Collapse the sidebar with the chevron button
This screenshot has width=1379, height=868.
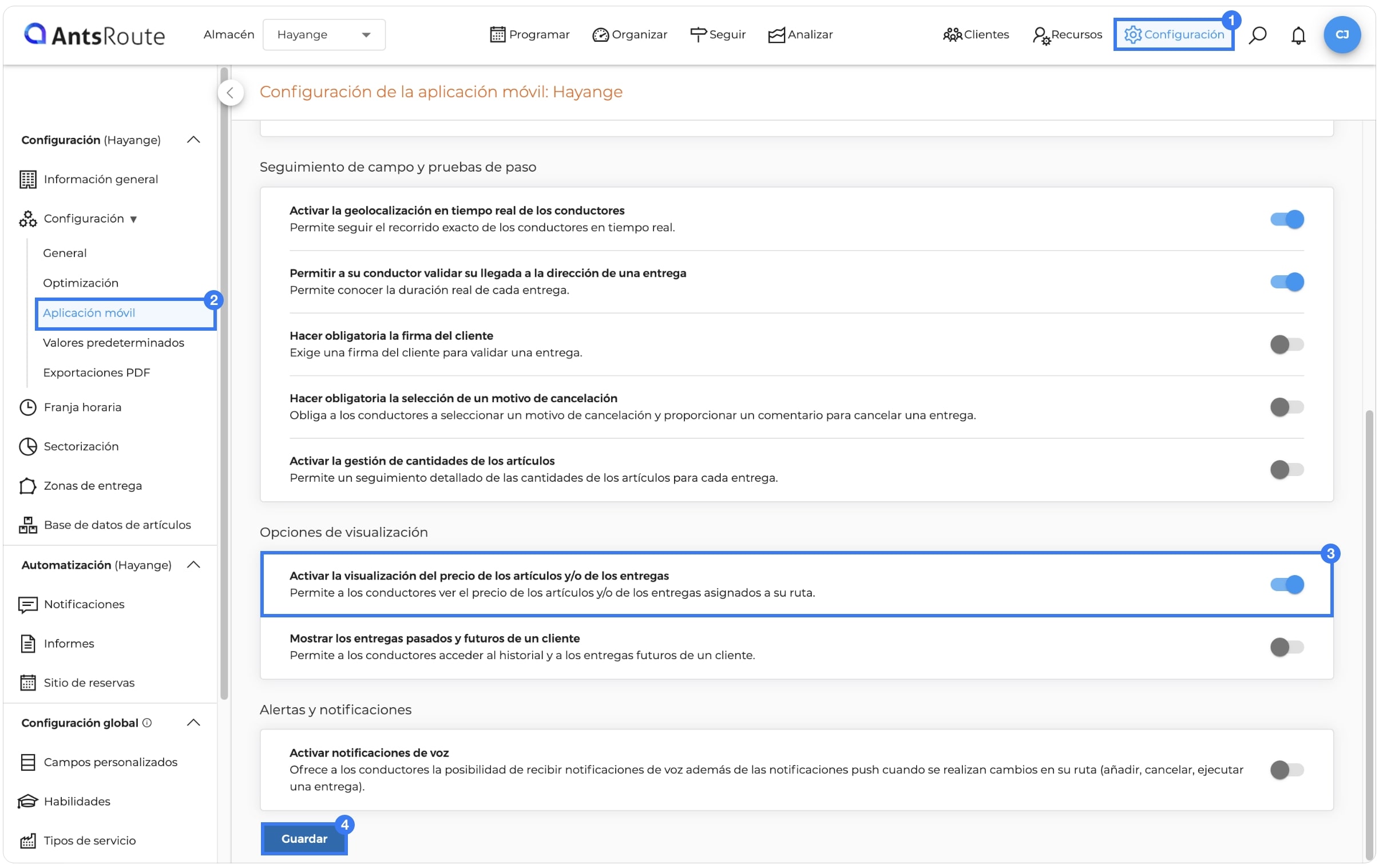click(x=230, y=93)
